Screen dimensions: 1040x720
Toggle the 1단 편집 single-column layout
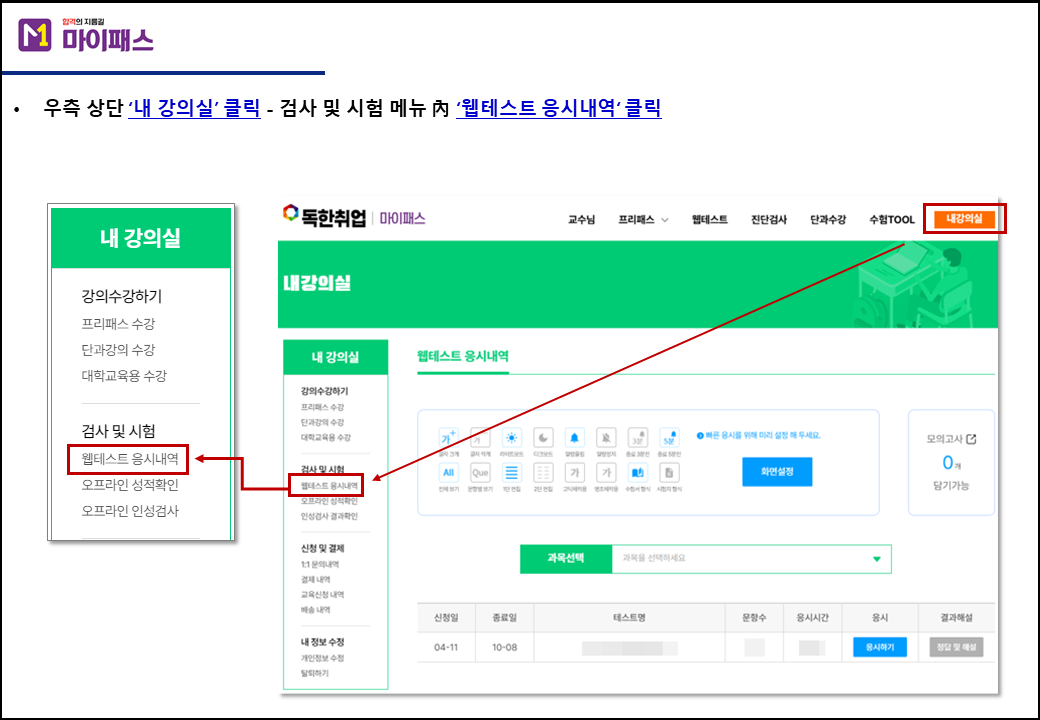[x=511, y=474]
